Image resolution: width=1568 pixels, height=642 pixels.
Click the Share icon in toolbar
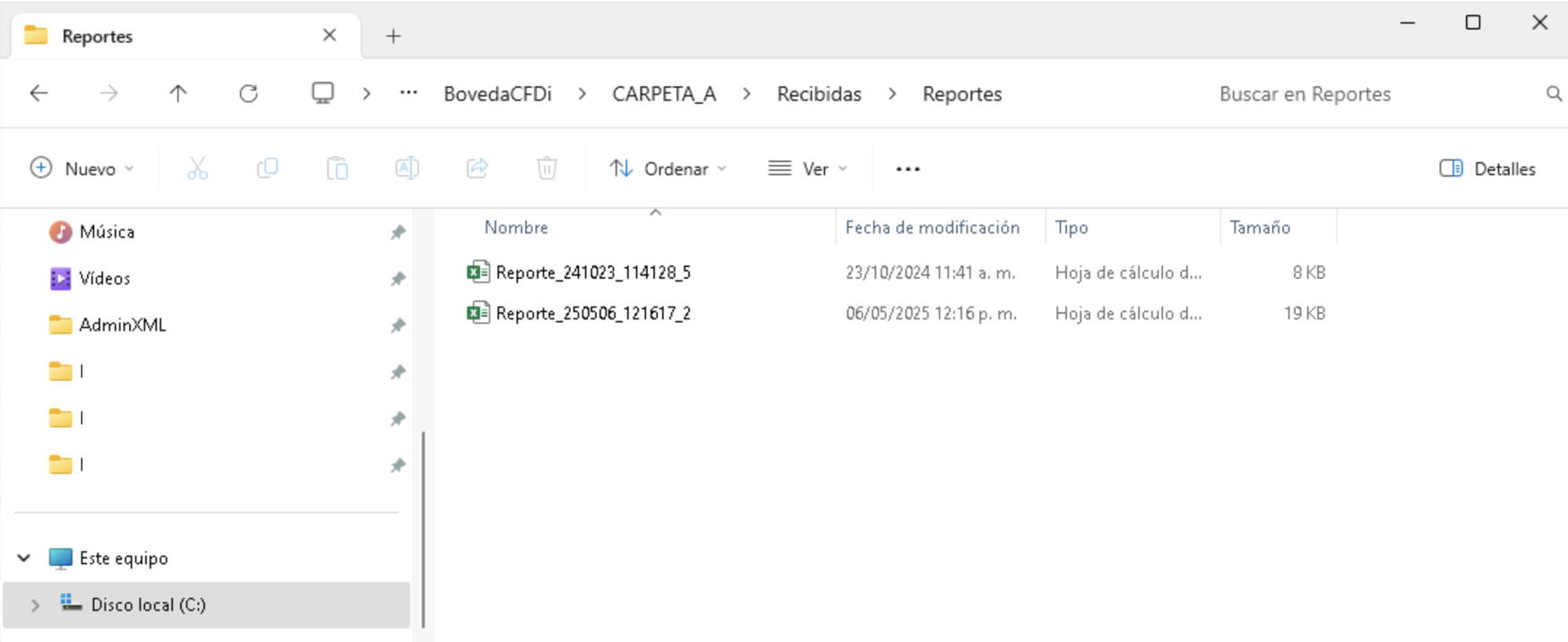(477, 169)
